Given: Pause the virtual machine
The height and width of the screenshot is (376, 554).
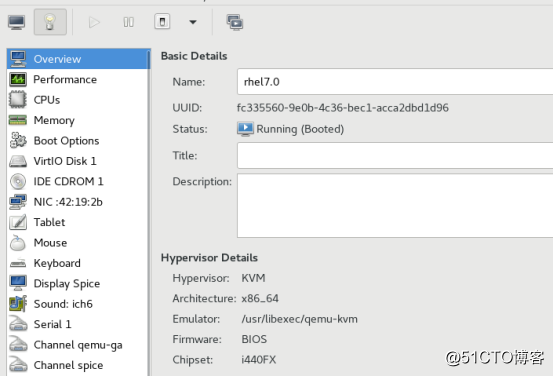Looking at the screenshot, I should 129,22.
